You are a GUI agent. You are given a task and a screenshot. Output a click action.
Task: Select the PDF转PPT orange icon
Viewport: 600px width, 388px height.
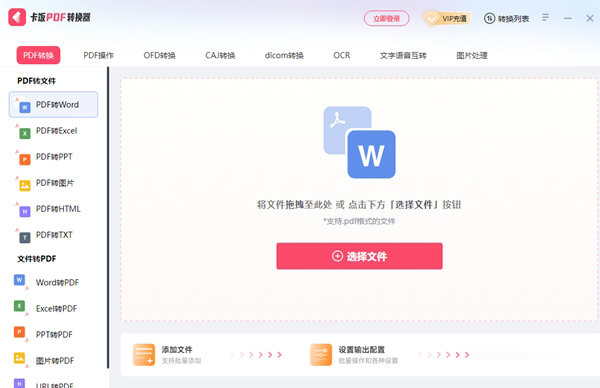tap(24, 158)
